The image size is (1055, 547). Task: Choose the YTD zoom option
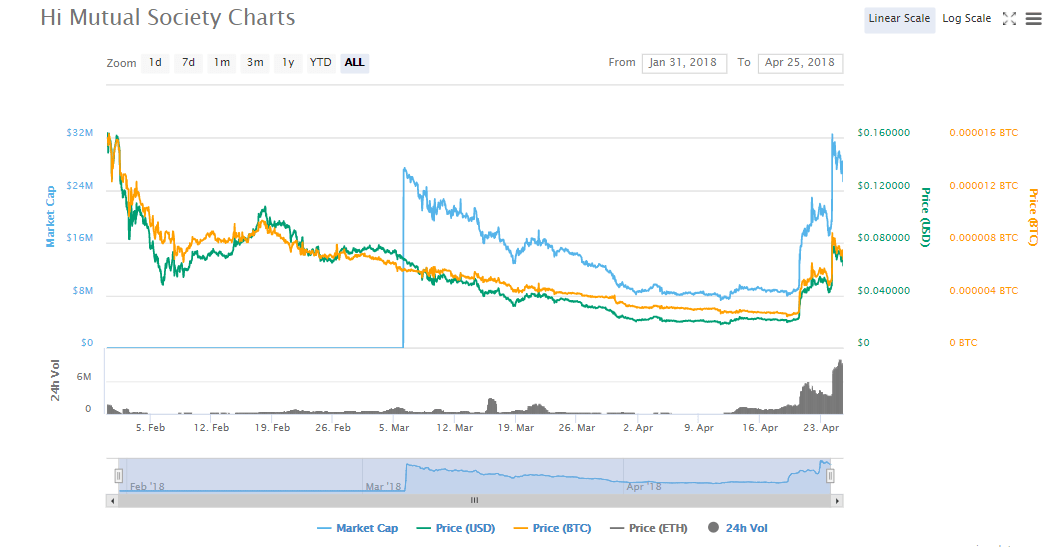320,63
